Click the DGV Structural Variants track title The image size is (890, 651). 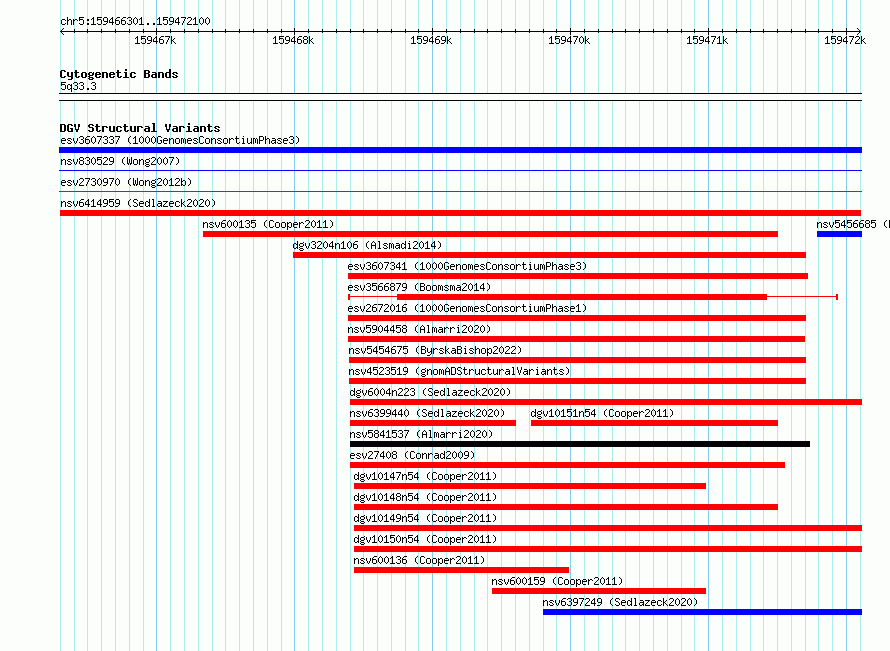click(x=140, y=128)
